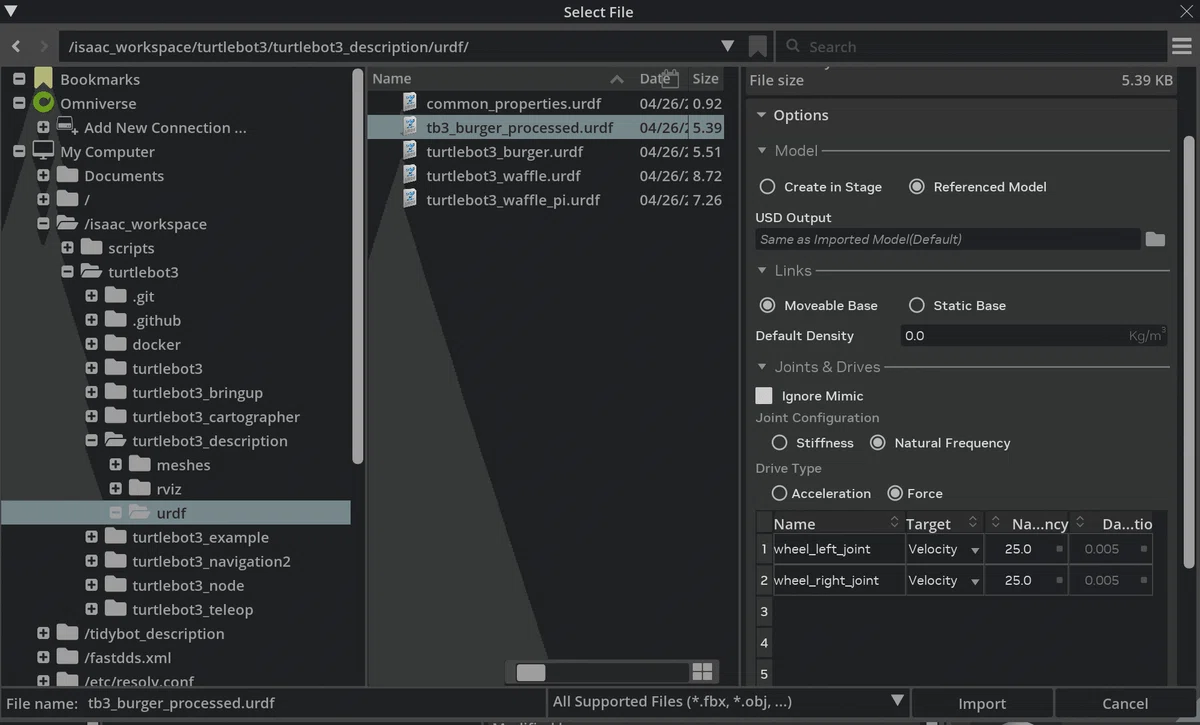The width and height of the screenshot is (1200, 725).
Task: Browse USD Output folder icon
Action: click(x=1155, y=239)
